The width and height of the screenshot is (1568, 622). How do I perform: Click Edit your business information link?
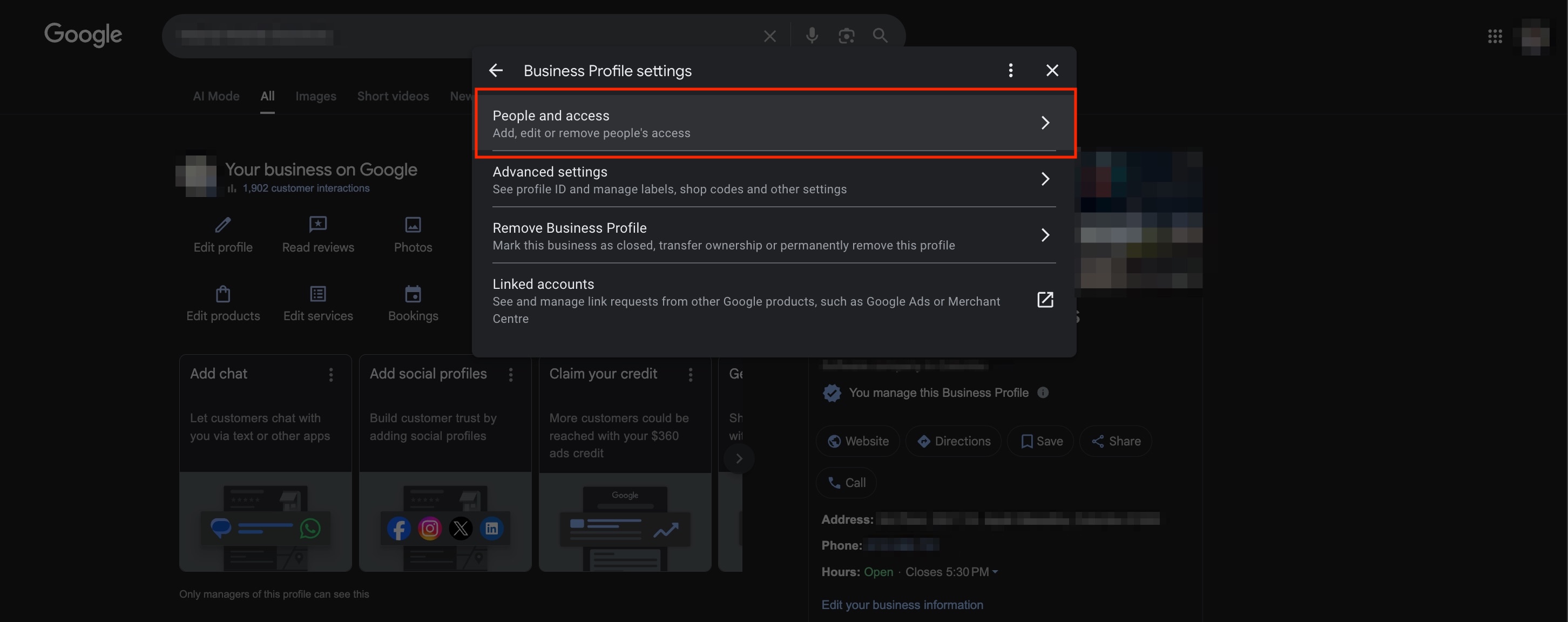pos(902,604)
